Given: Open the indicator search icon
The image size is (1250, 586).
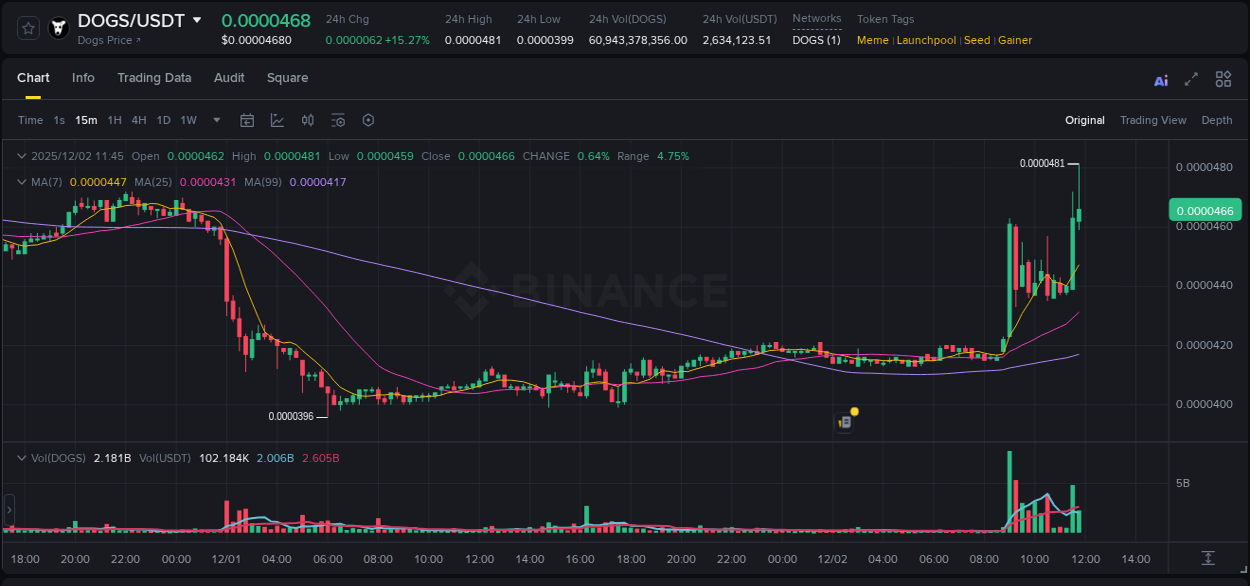Looking at the screenshot, I should point(338,120).
